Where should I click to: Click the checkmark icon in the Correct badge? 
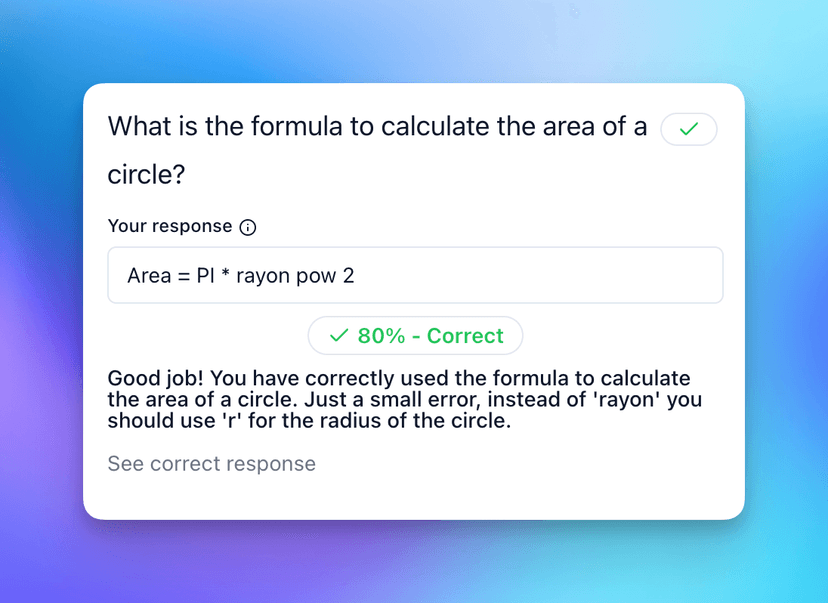[x=339, y=336]
